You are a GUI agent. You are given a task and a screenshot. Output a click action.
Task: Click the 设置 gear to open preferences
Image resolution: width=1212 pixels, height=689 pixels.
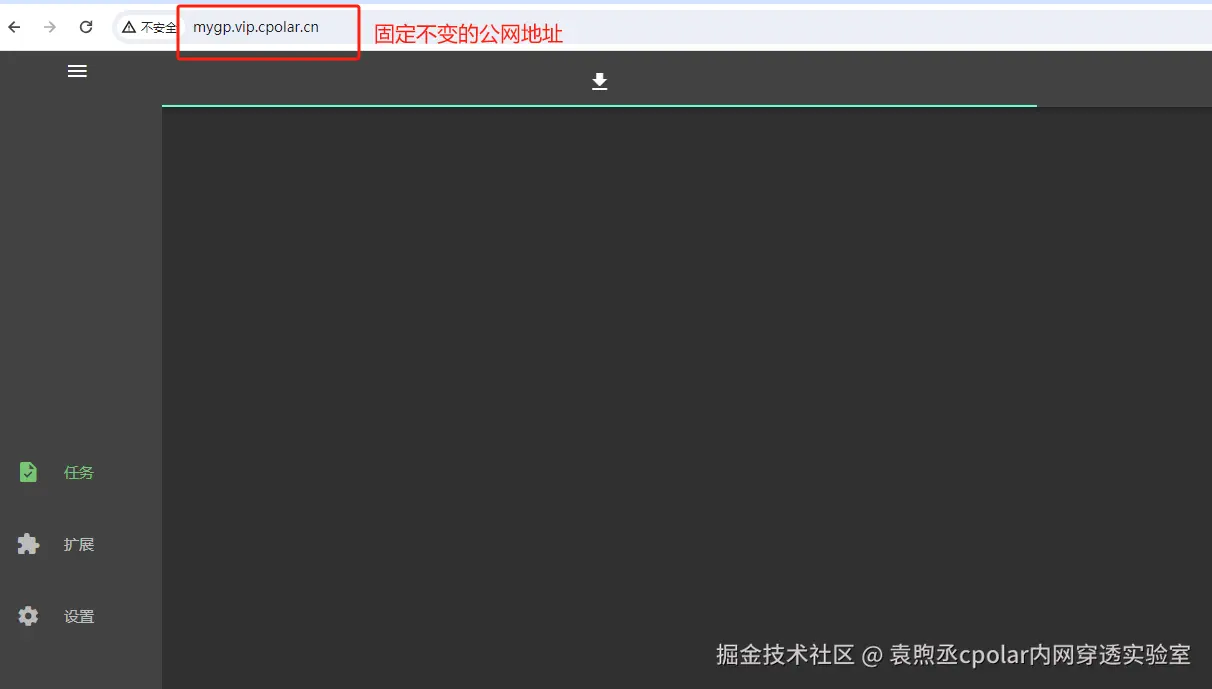[x=27, y=616]
